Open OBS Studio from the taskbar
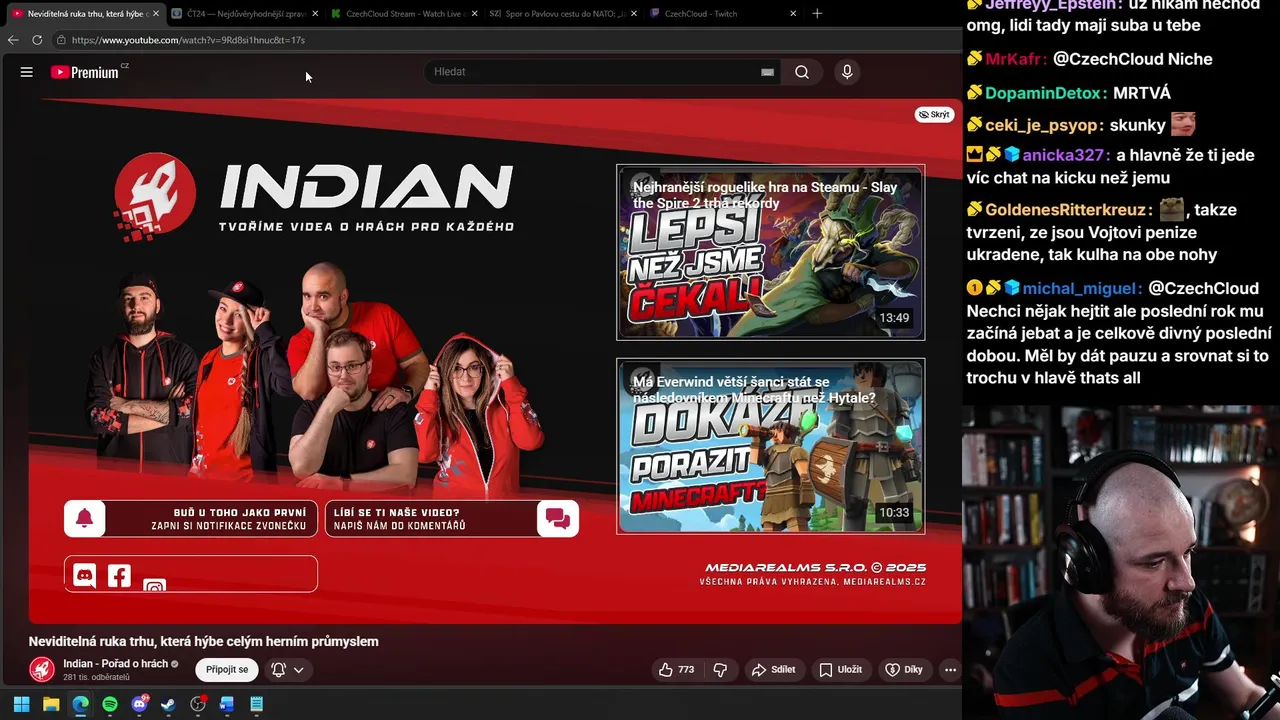 coord(198,704)
